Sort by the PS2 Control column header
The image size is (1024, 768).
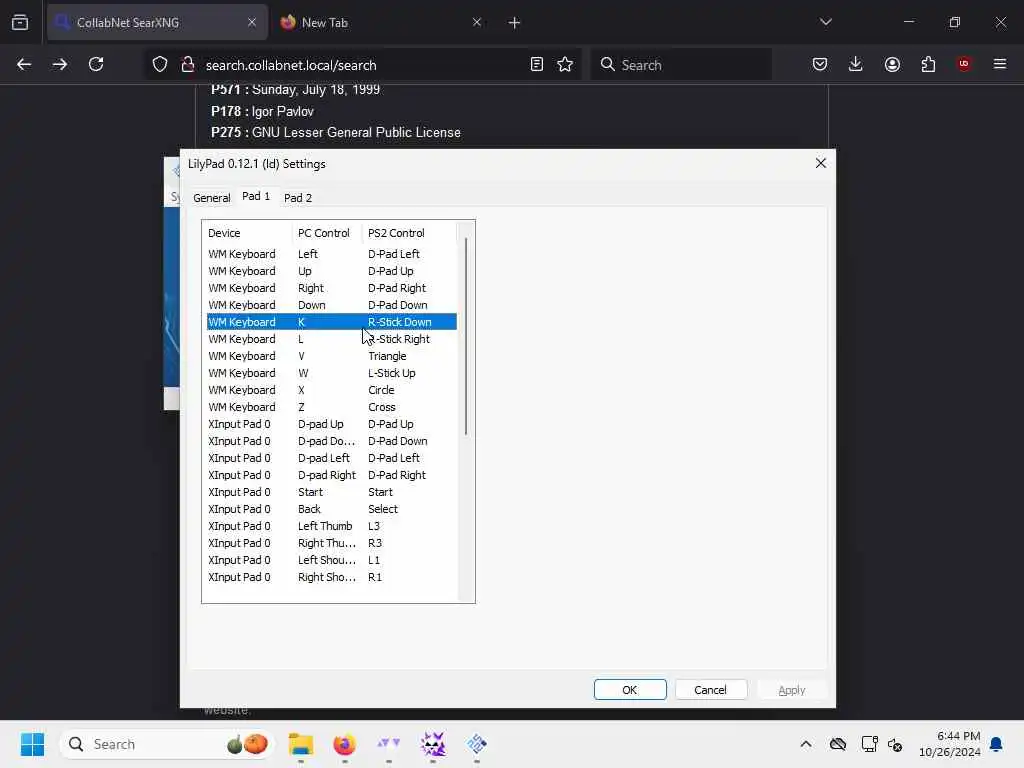point(409,233)
